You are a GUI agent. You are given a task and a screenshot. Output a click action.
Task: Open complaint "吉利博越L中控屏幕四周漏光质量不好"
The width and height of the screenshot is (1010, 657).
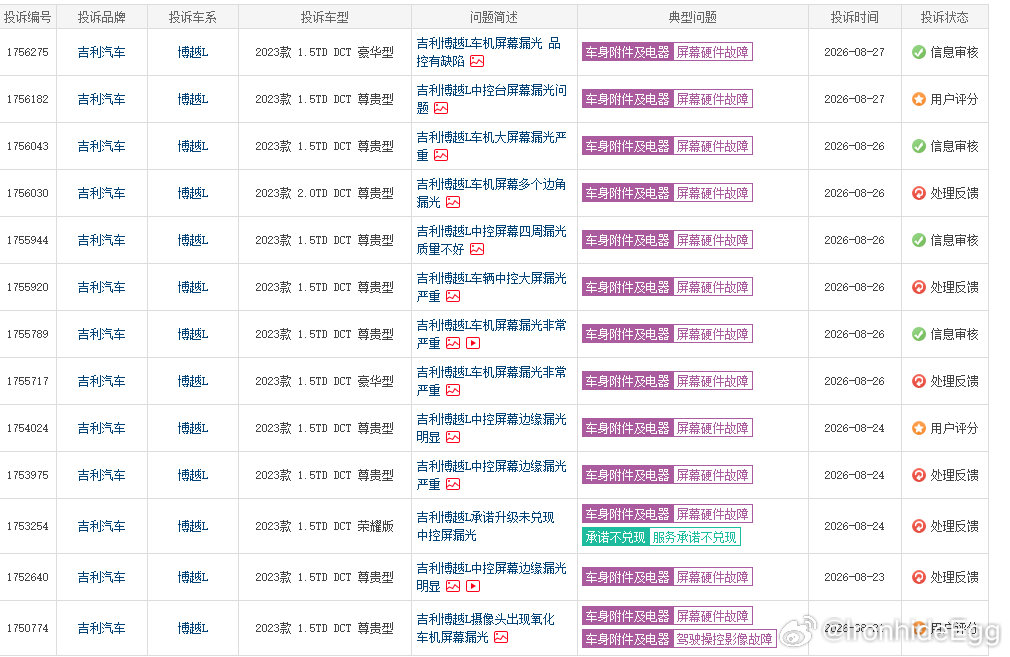491,240
